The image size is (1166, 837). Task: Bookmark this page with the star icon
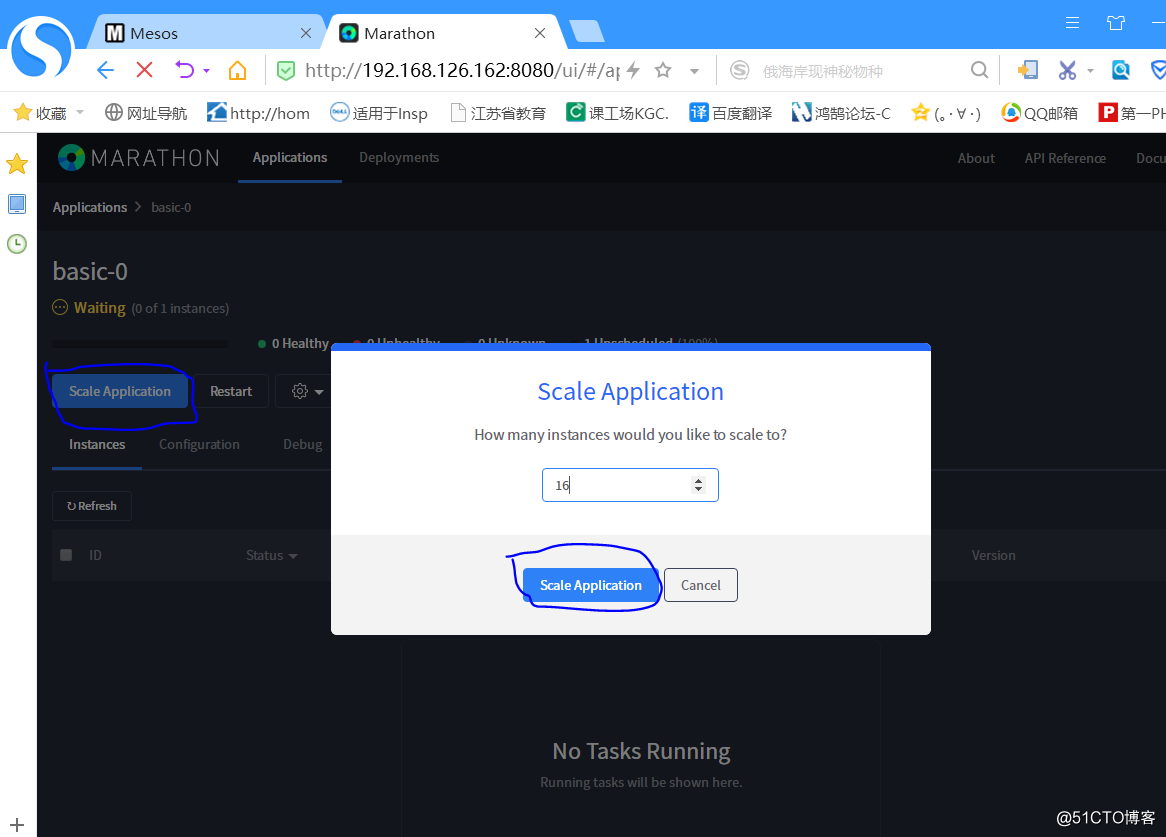[663, 71]
